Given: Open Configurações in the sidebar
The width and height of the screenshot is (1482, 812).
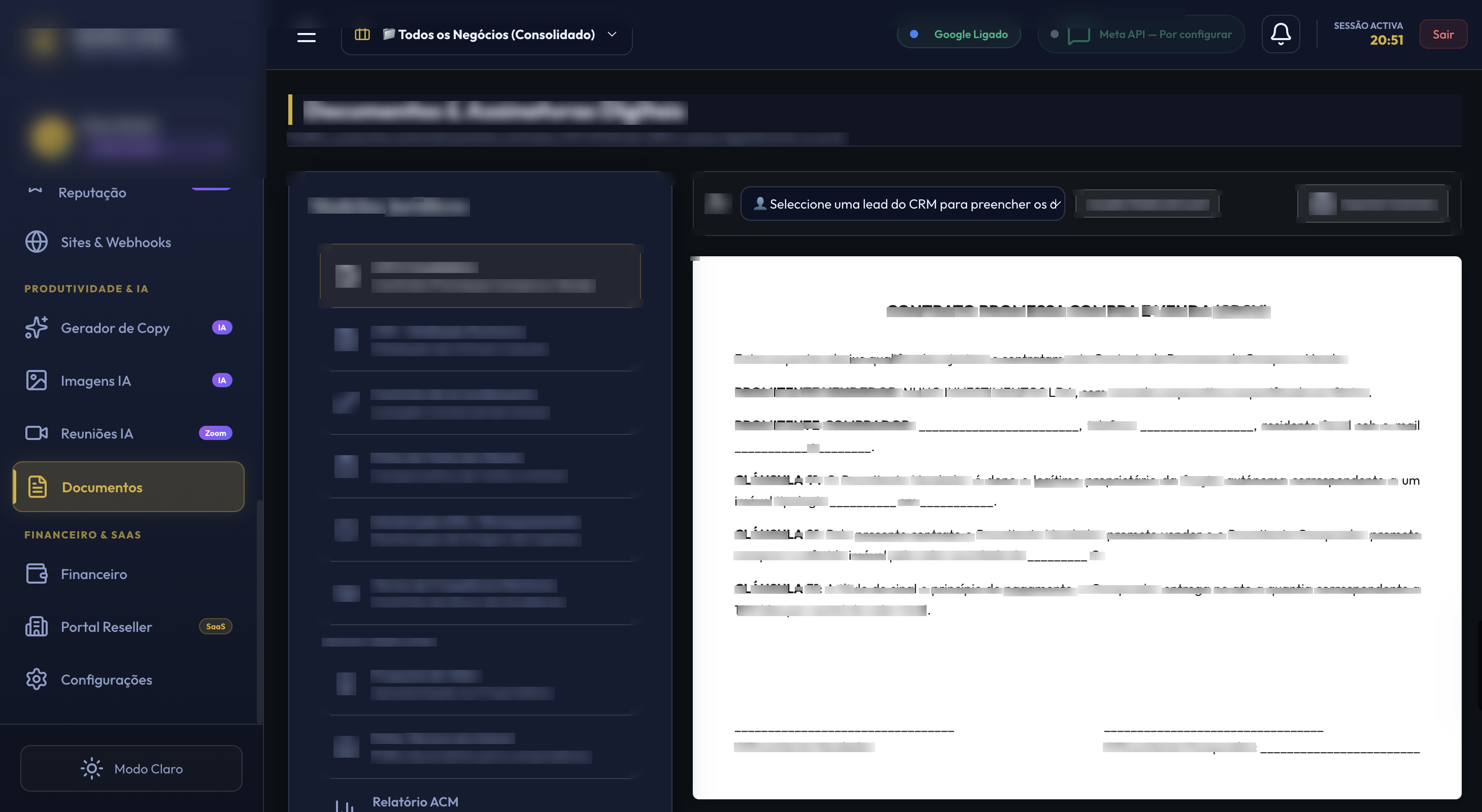Looking at the screenshot, I should [x=128, y=680].
